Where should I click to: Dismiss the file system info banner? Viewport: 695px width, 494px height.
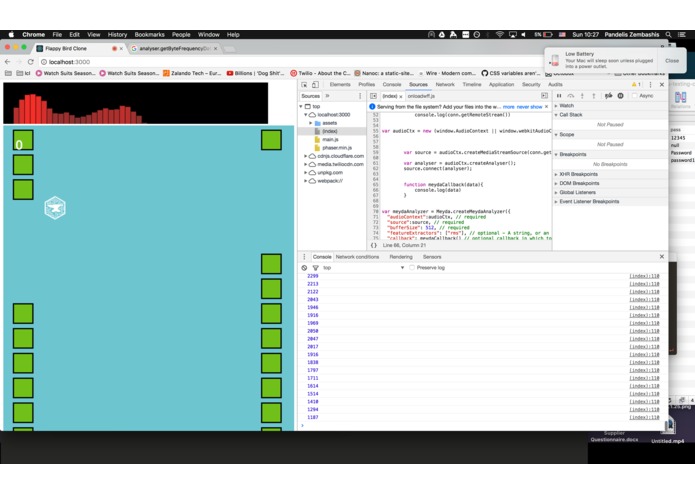547,107
